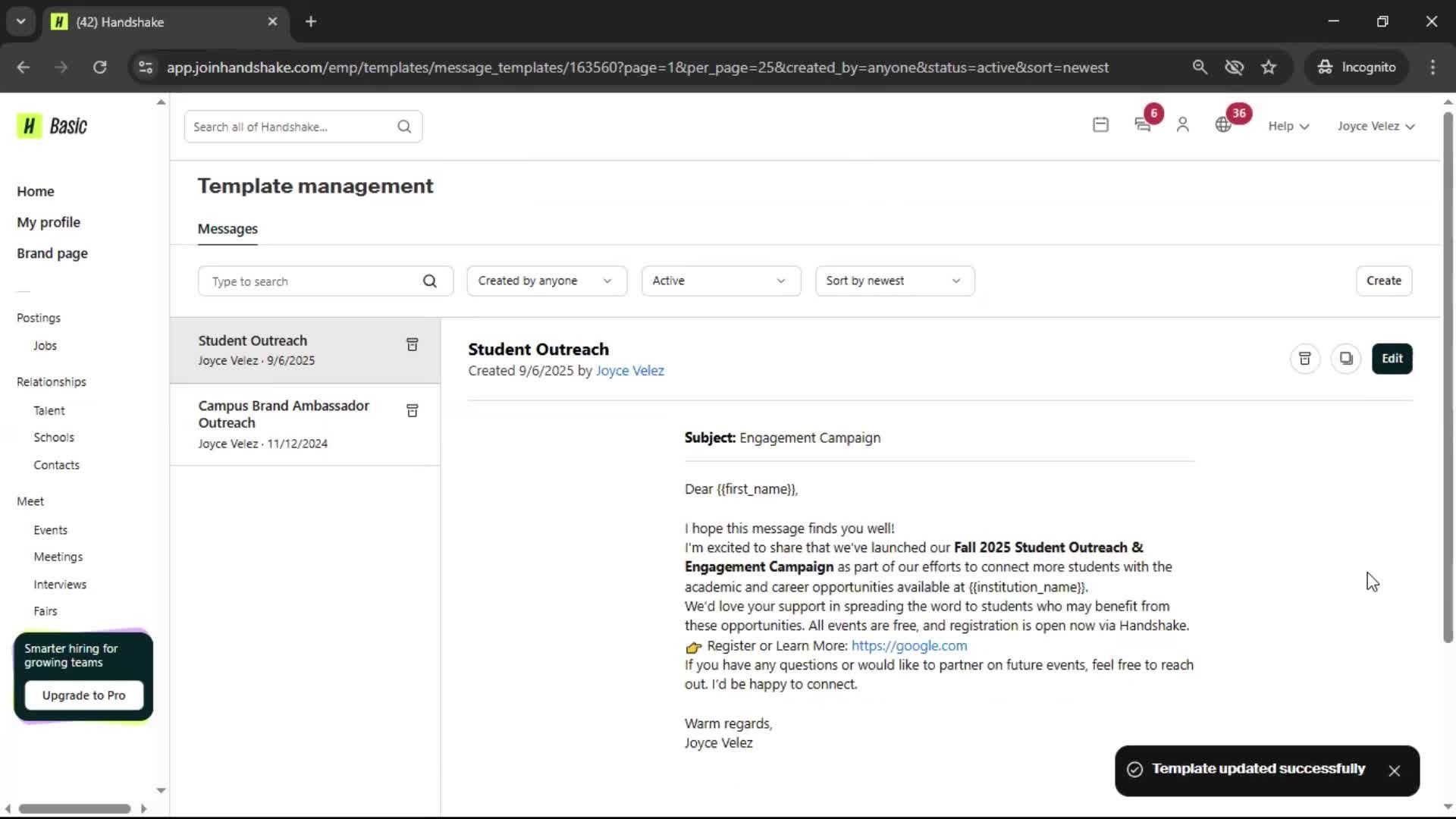Click the browser address bar URL

coord(637,67)
